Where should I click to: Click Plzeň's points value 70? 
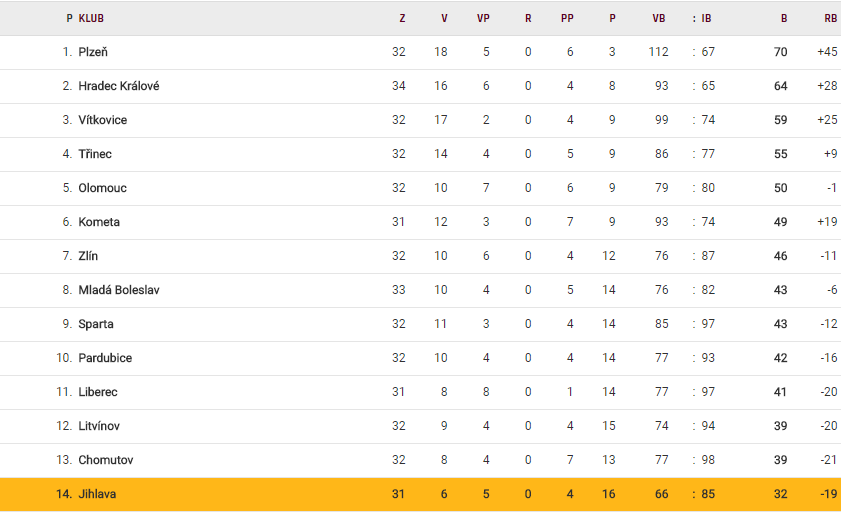coord(781,52)
